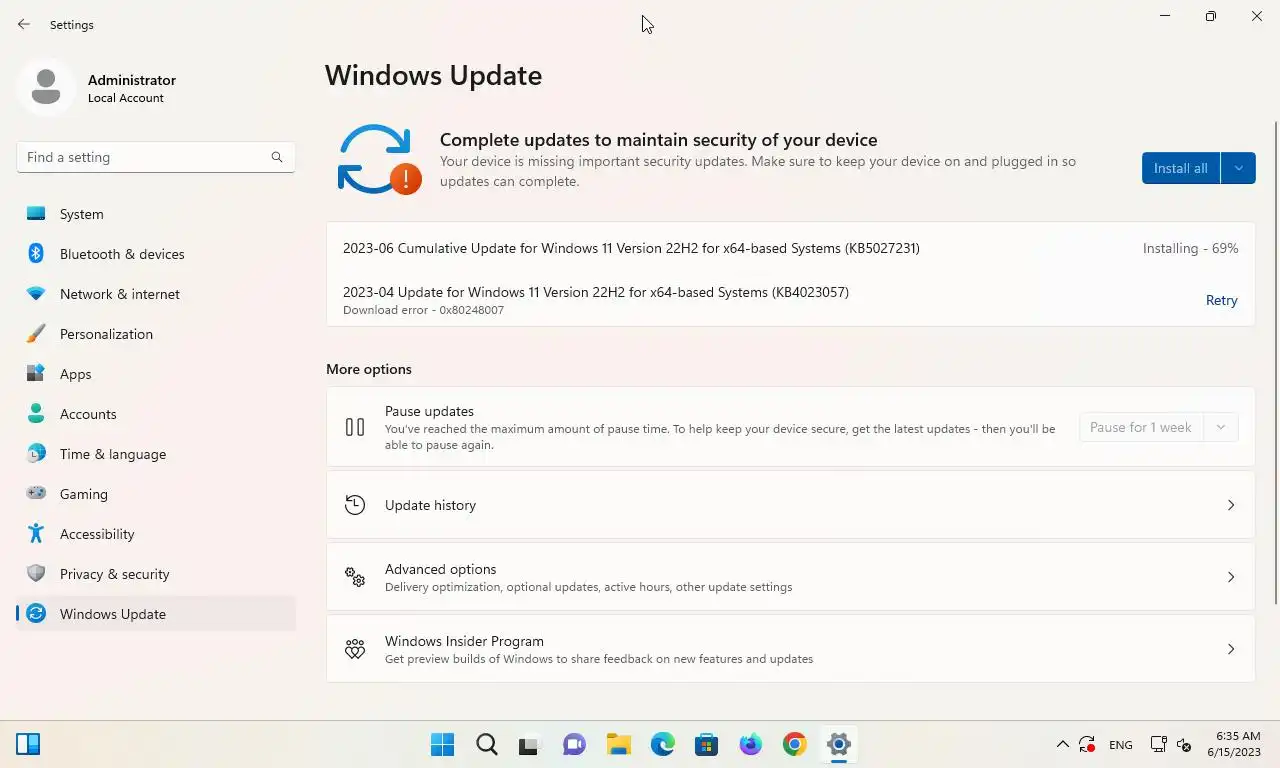The image size is (1280, 768).
Task: Open Advanced options via its chevron
Action: pyautogui.click(x=1231, y=577)
